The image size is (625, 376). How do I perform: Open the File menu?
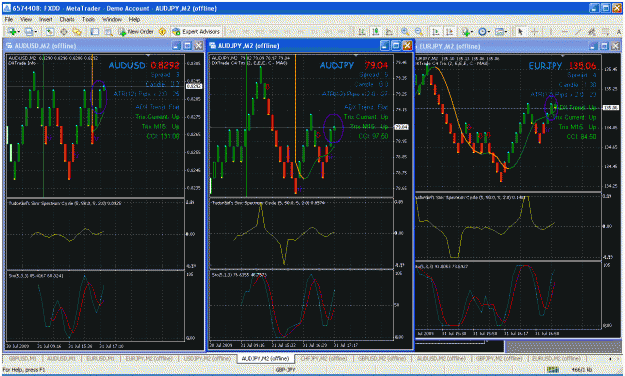pyautogui.click(x=9, y=19)
